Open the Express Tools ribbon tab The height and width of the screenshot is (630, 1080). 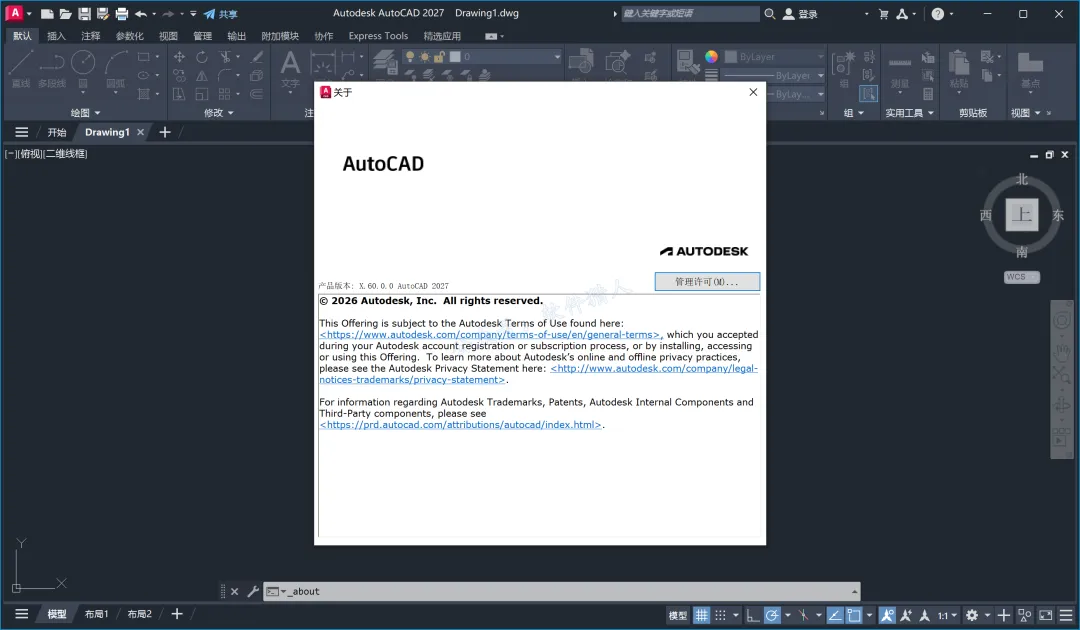coord(378,36)
